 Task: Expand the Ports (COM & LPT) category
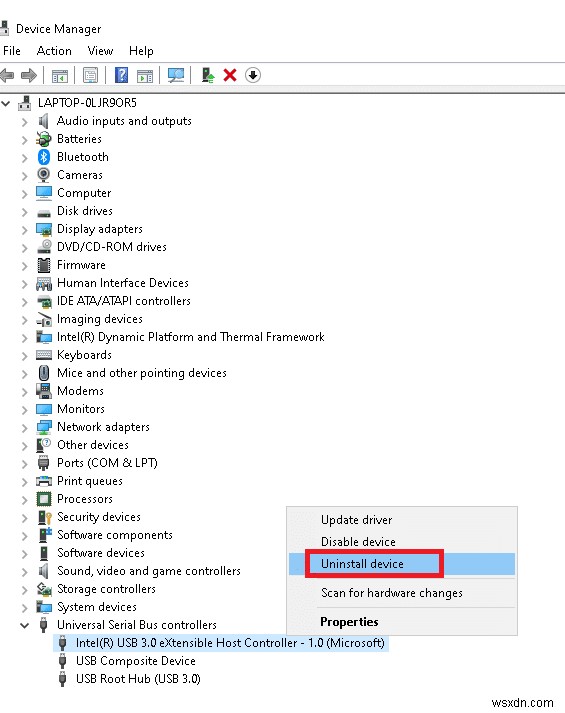[x=25, y=464]
